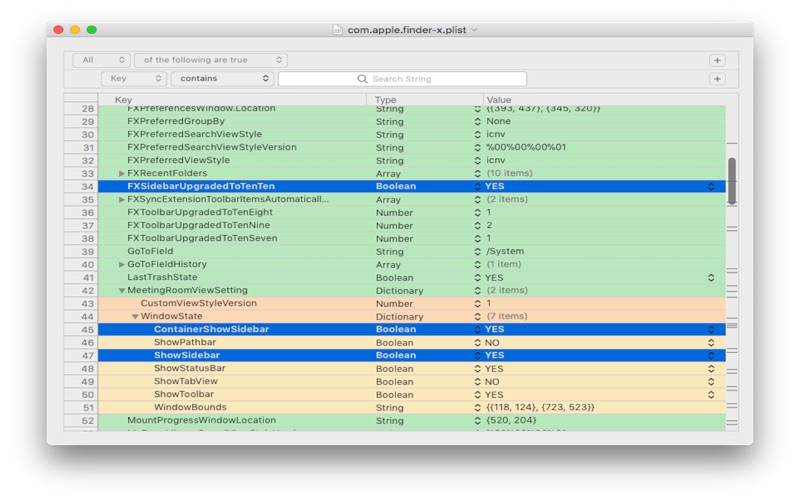Viewport: 800px width, 500px height.
Task: Click the None value of FXPreferredGroupBy
Action: point(498,121)
